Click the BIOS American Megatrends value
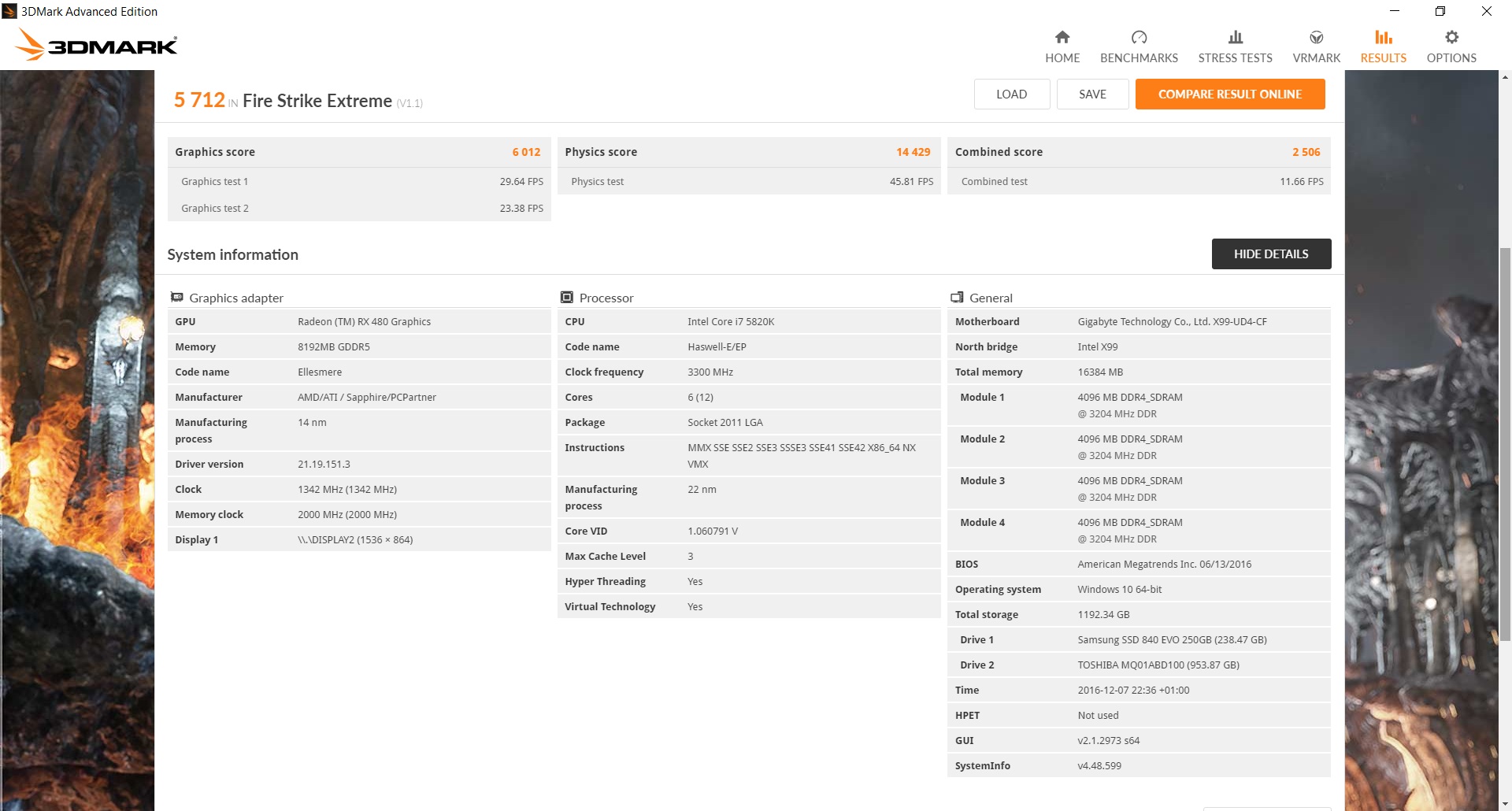The width and height of the screenshot is (1512, 811). (1165, 564)
